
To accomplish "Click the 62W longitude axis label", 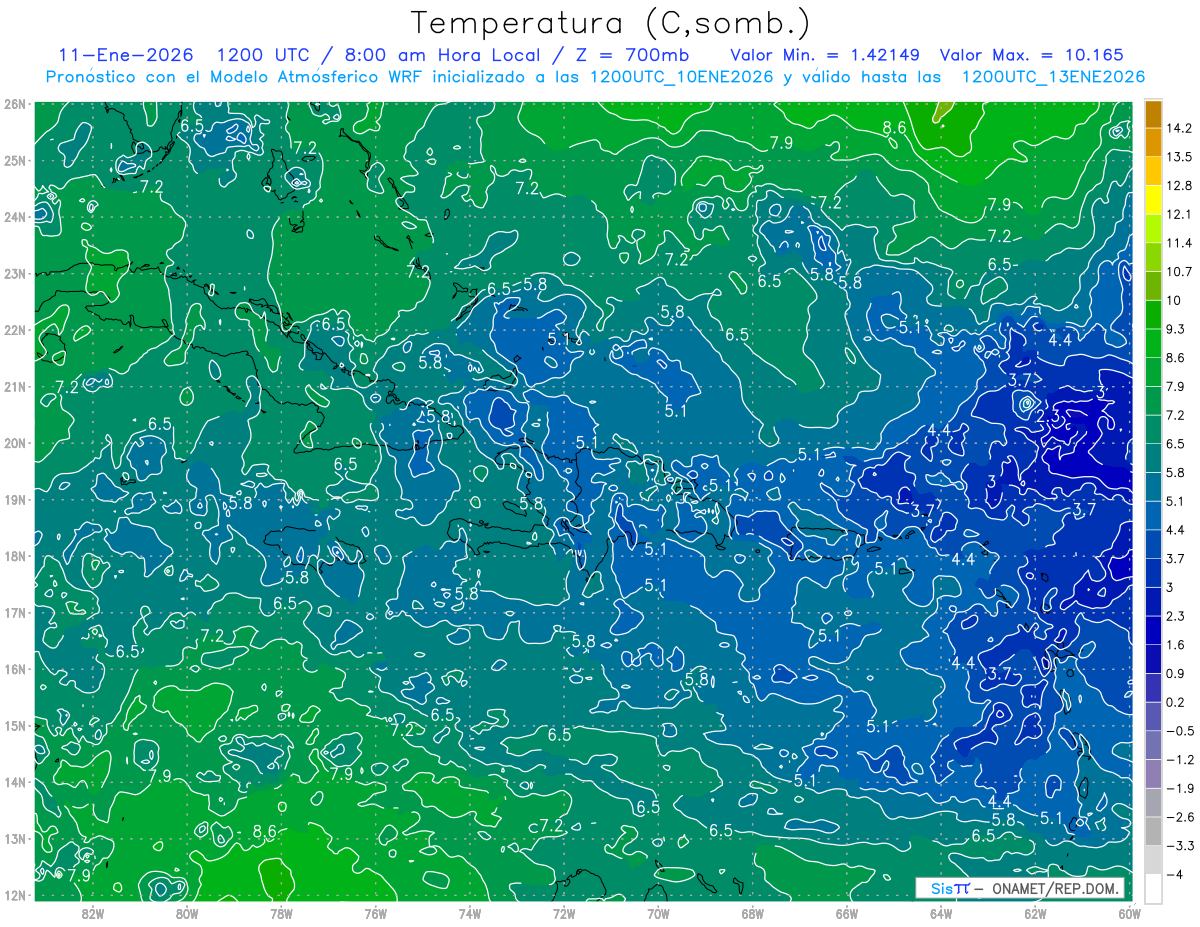I will [1035, 913].
